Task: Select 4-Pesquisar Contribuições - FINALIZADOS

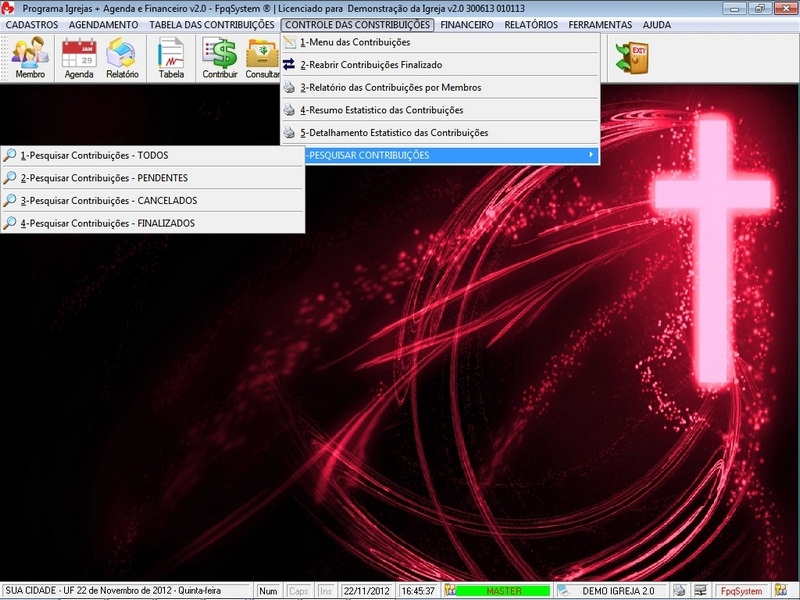Action: click(x=153, y=223)
